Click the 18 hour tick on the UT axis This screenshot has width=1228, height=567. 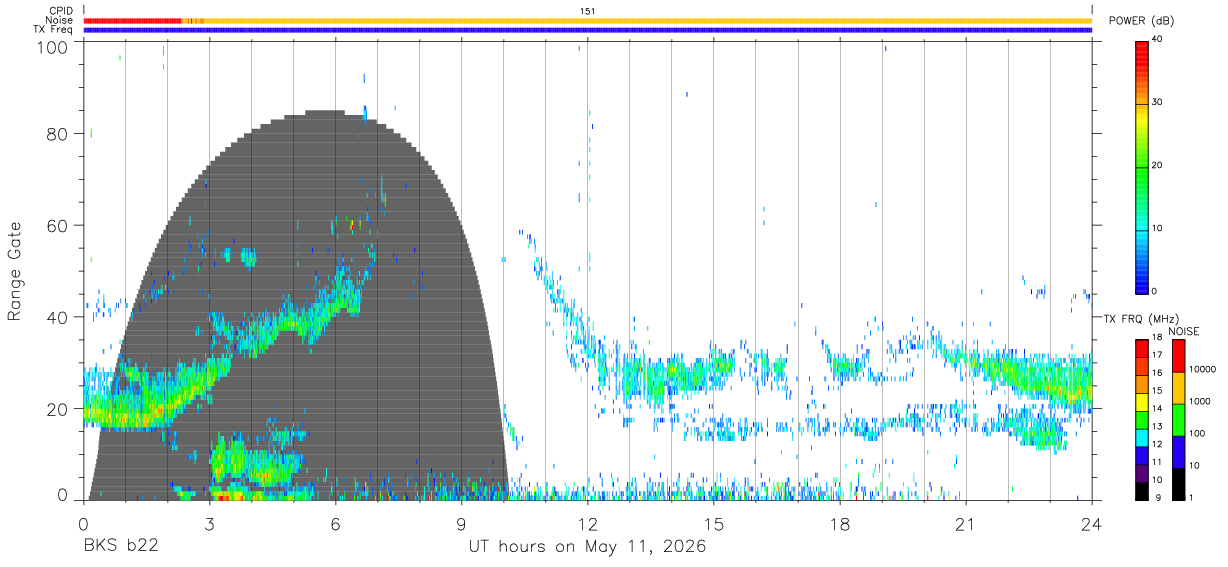pos(839,523)
